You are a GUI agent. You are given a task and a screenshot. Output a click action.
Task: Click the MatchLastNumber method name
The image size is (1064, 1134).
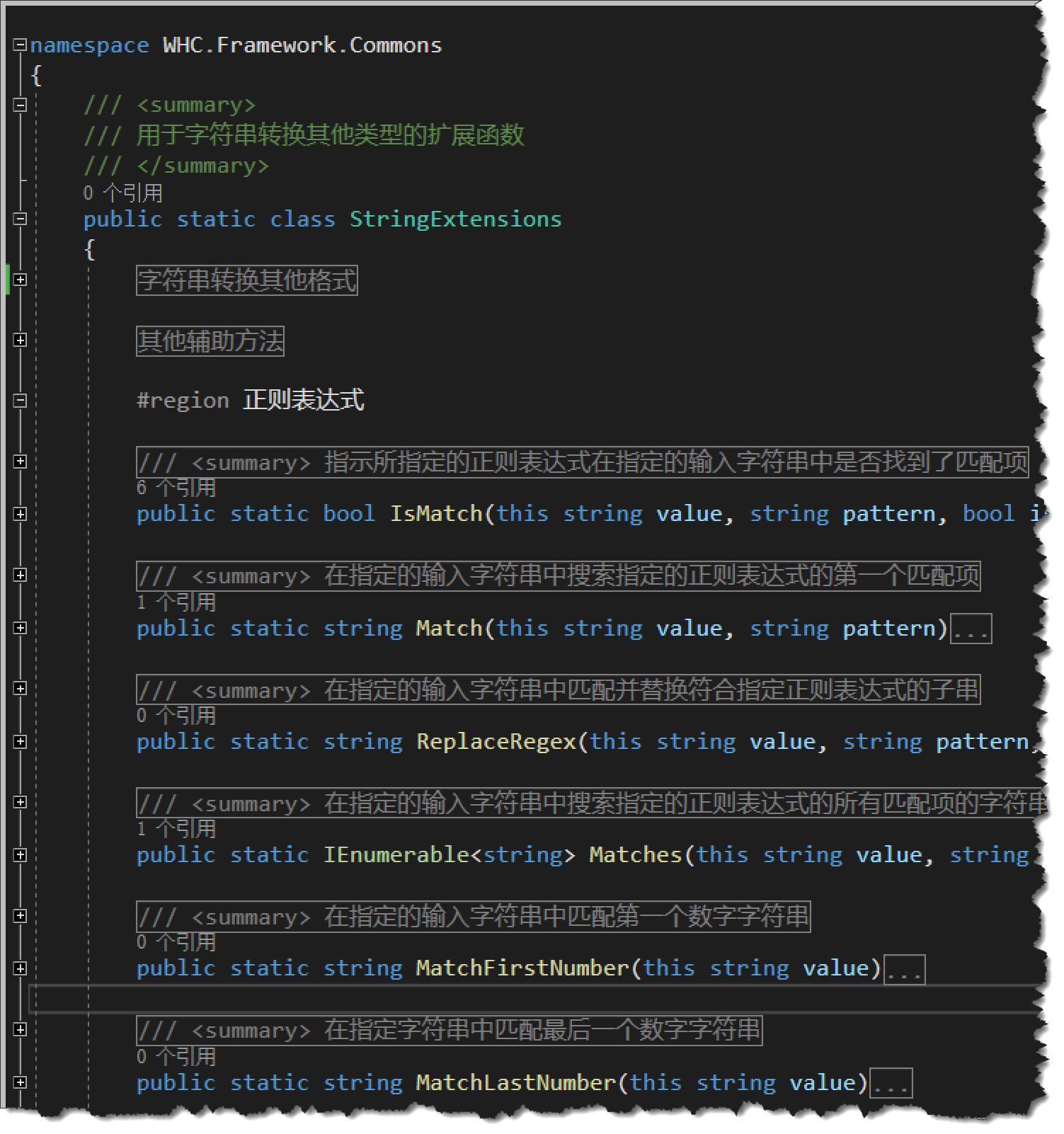(516, 1083)
